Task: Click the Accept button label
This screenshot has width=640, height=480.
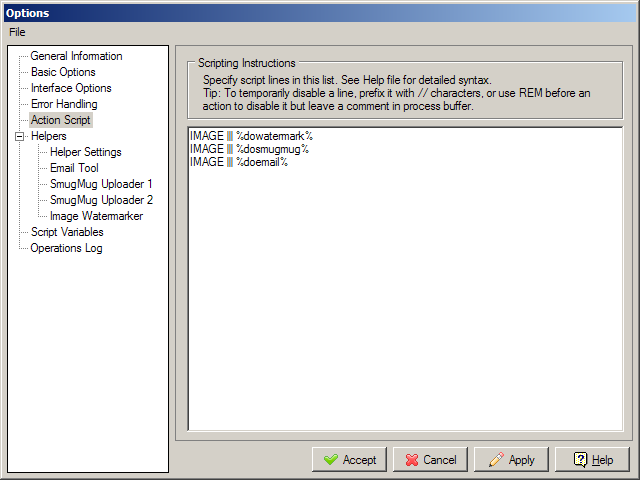Action: tap(359, 460)
